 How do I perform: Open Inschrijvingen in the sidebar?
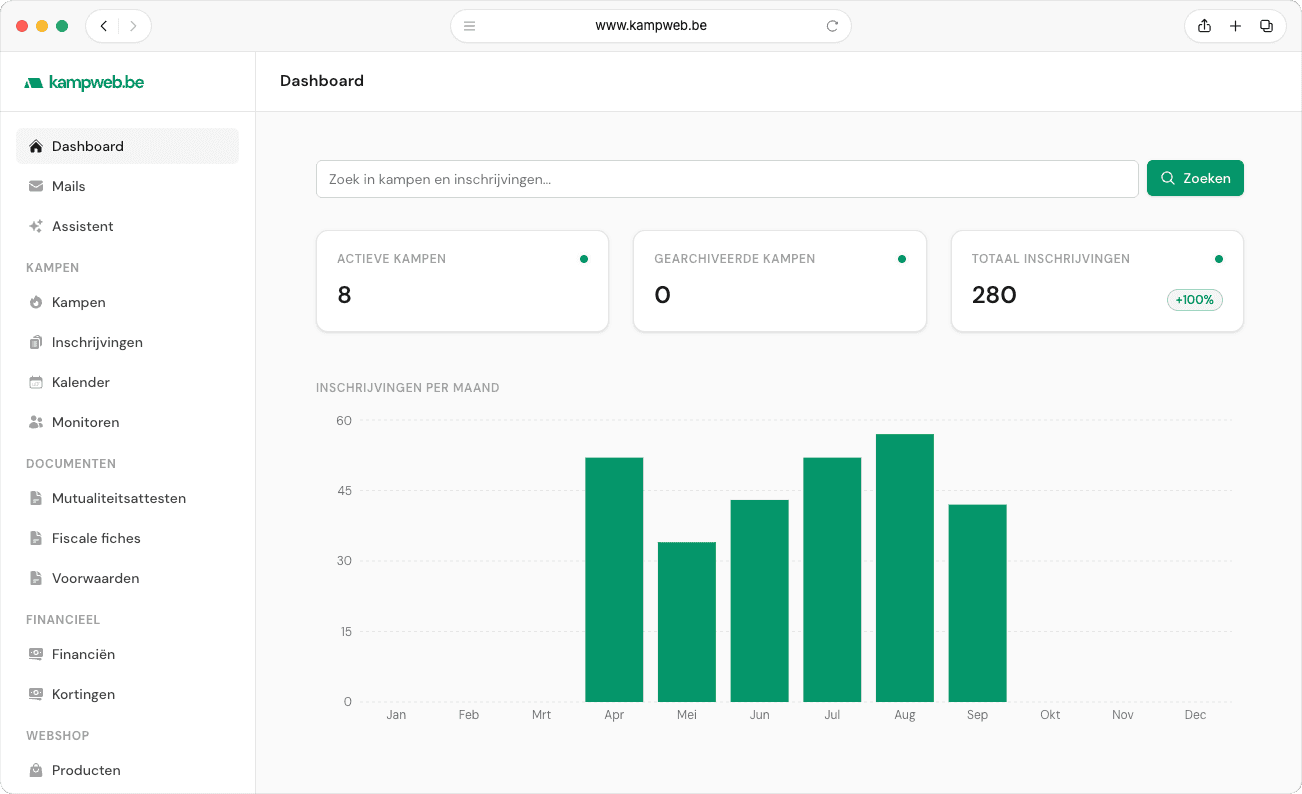pyautogui.click(x=127, y=342)
